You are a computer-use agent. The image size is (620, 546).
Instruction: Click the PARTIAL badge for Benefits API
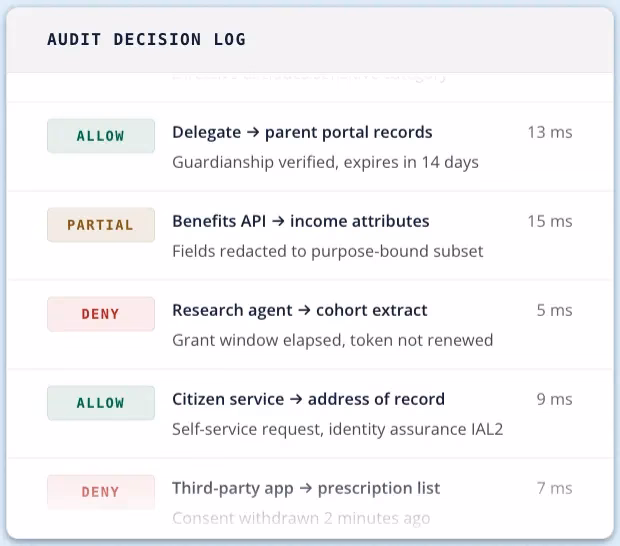point(101,225)
